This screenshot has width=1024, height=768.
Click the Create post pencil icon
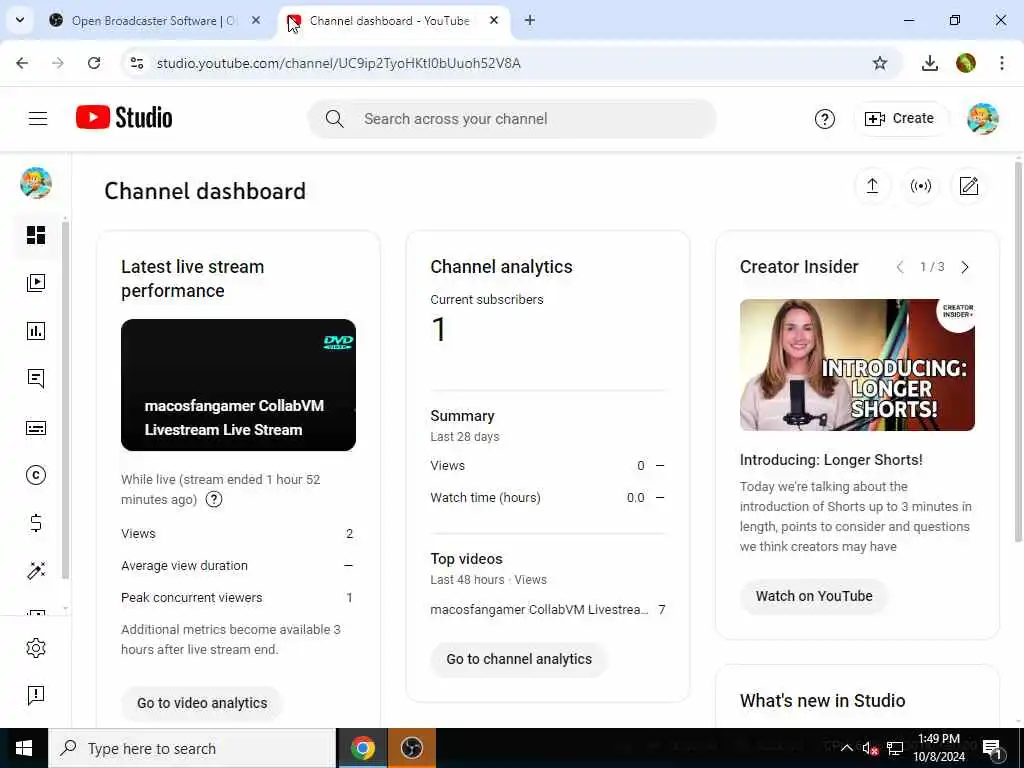point(968,186)
